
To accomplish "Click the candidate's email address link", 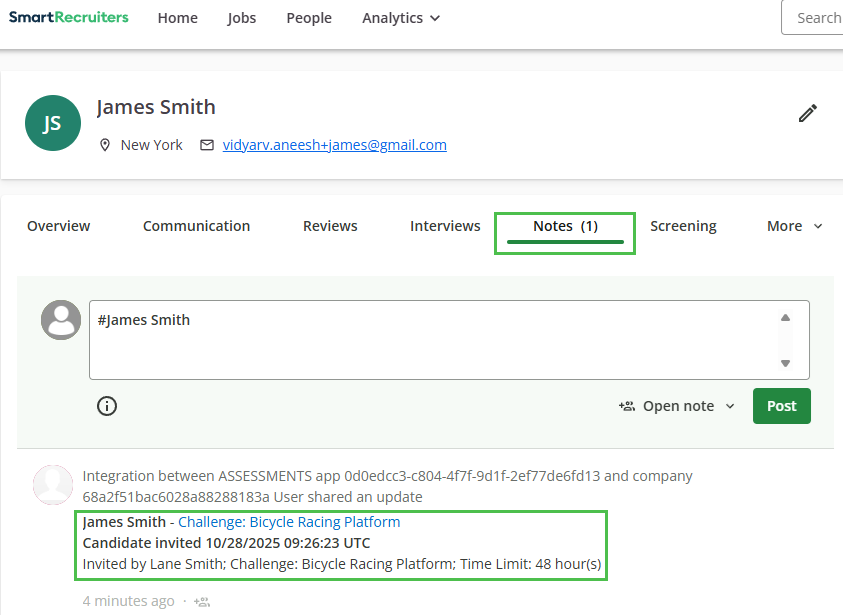I will tap(334, 145).
